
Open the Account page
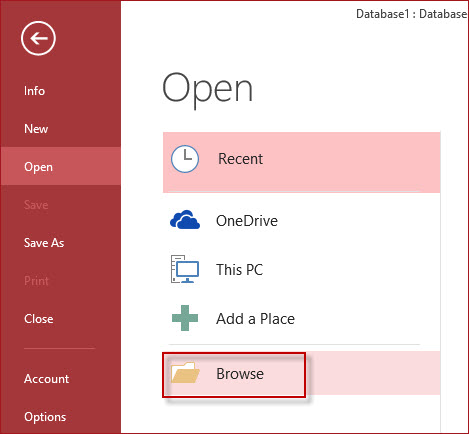[x=47, y=379]
